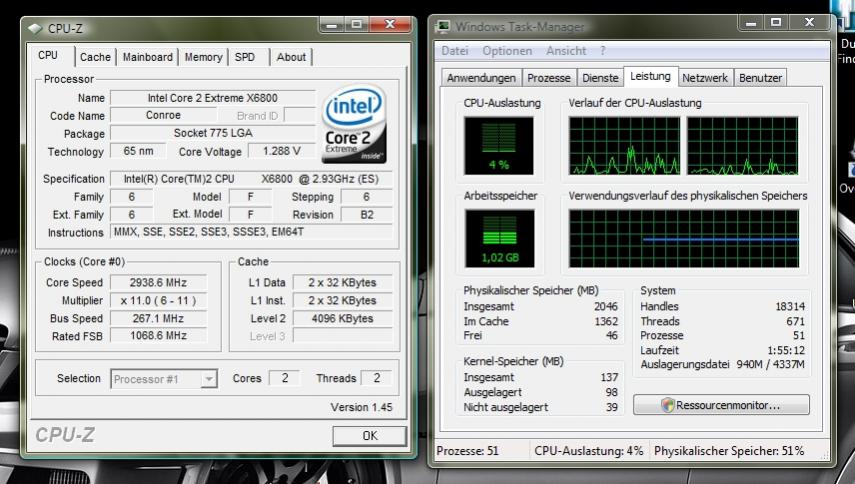Click the Im Cache value 1362

tap(606, 321)
